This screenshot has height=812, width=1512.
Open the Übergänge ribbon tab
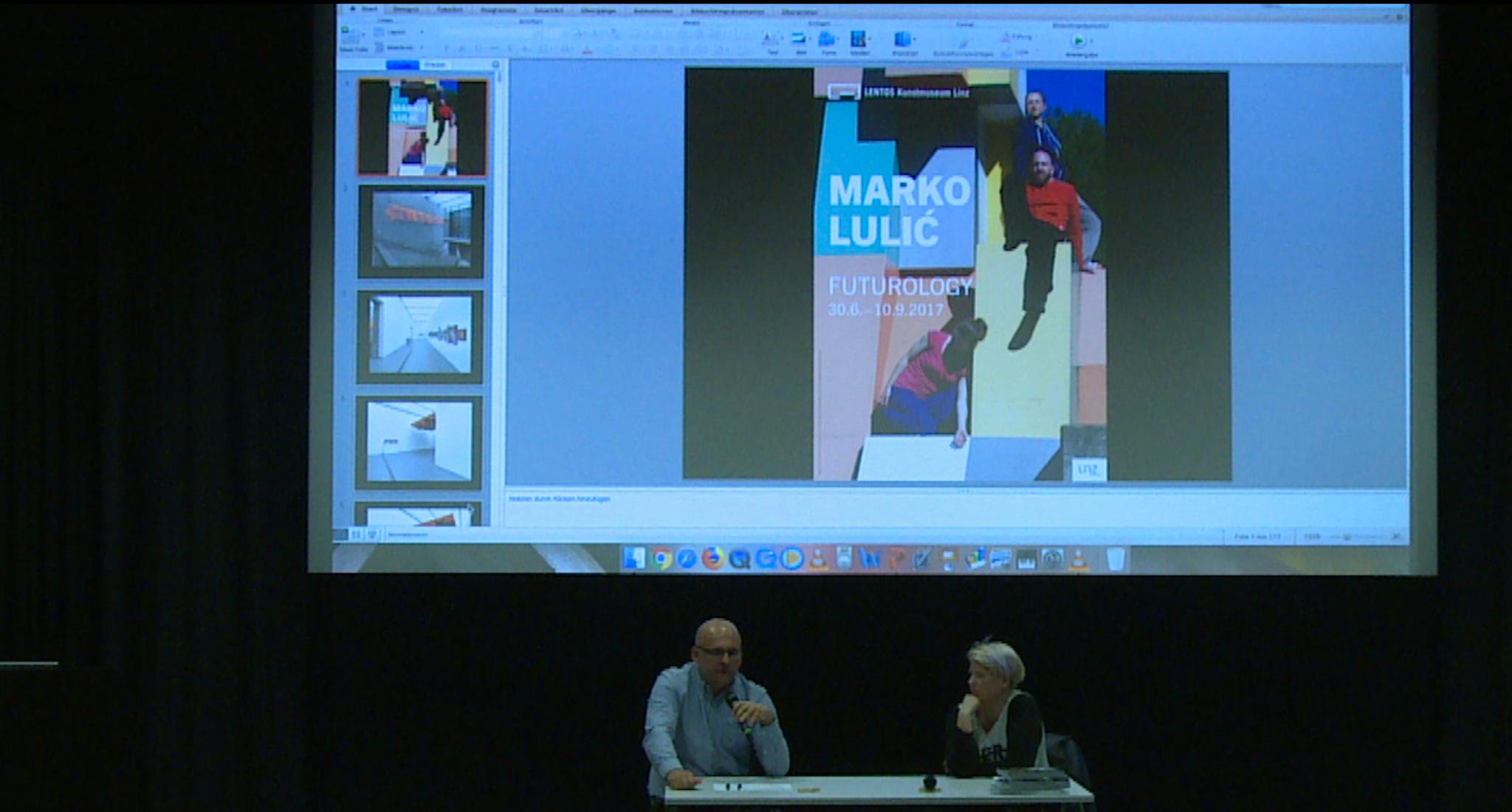point(598,11)
